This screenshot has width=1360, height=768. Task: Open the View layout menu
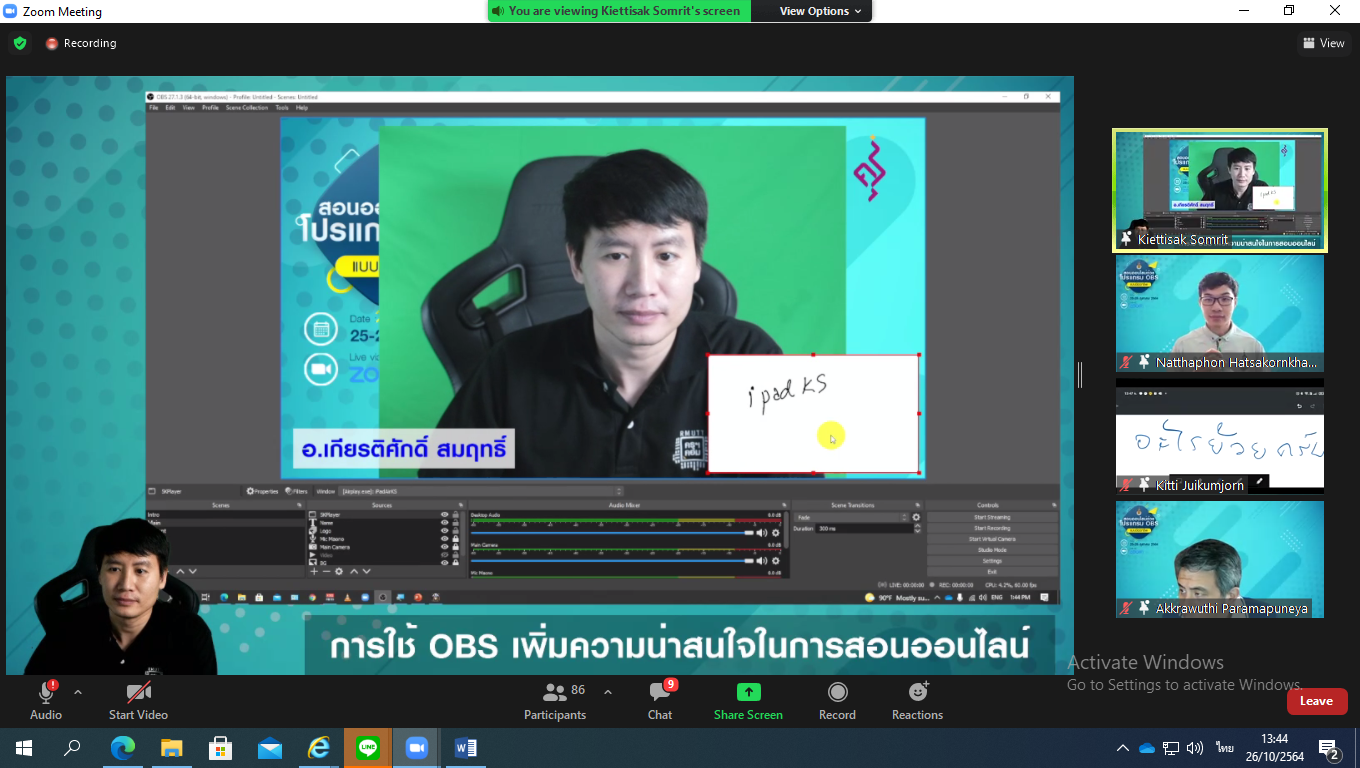(x=1323, y=43)
